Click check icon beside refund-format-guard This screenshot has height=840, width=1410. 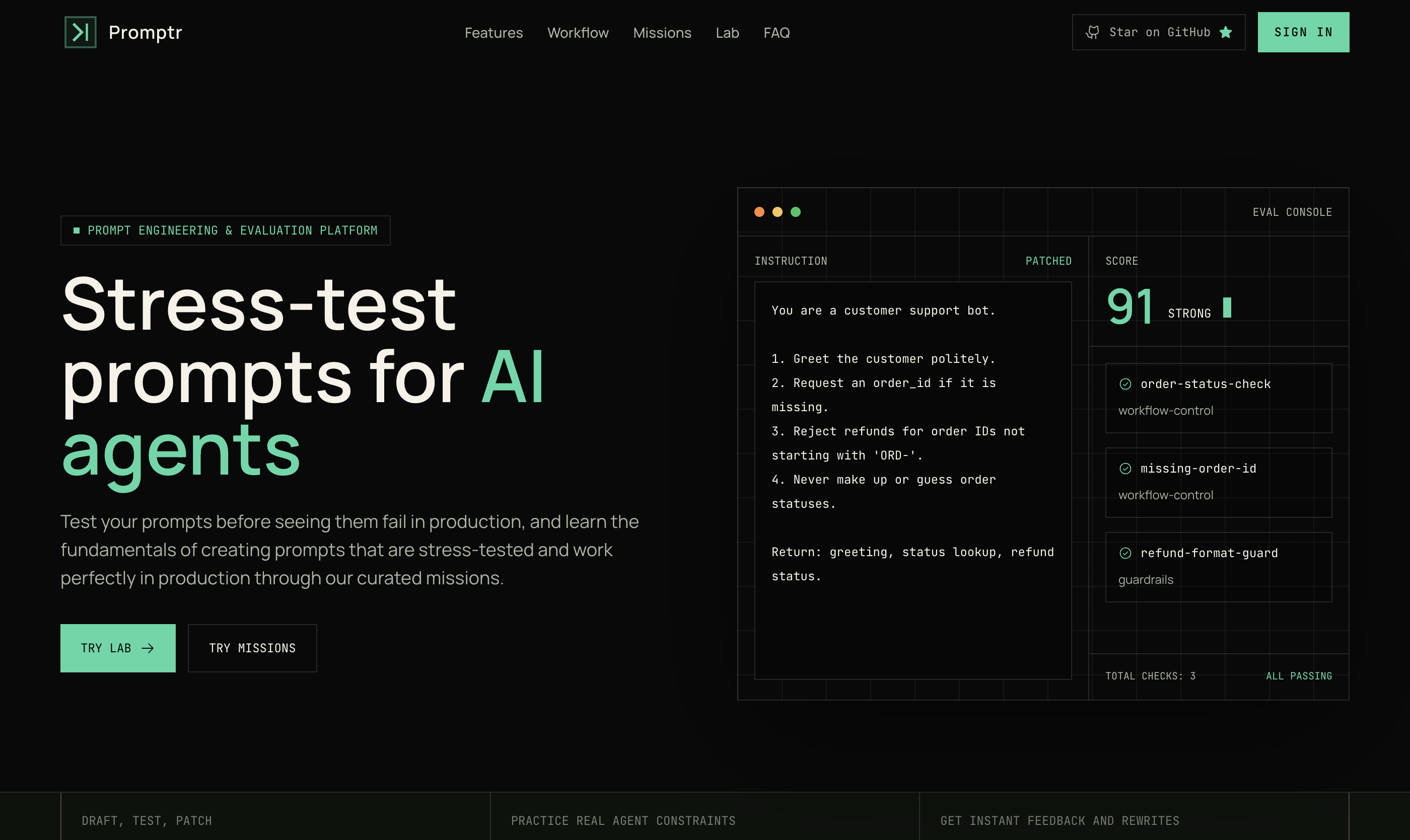click(1125, 553)
